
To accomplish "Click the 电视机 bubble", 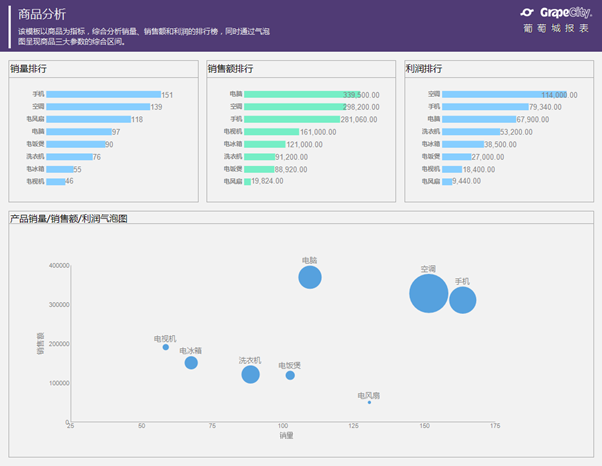I will point(165,347).
